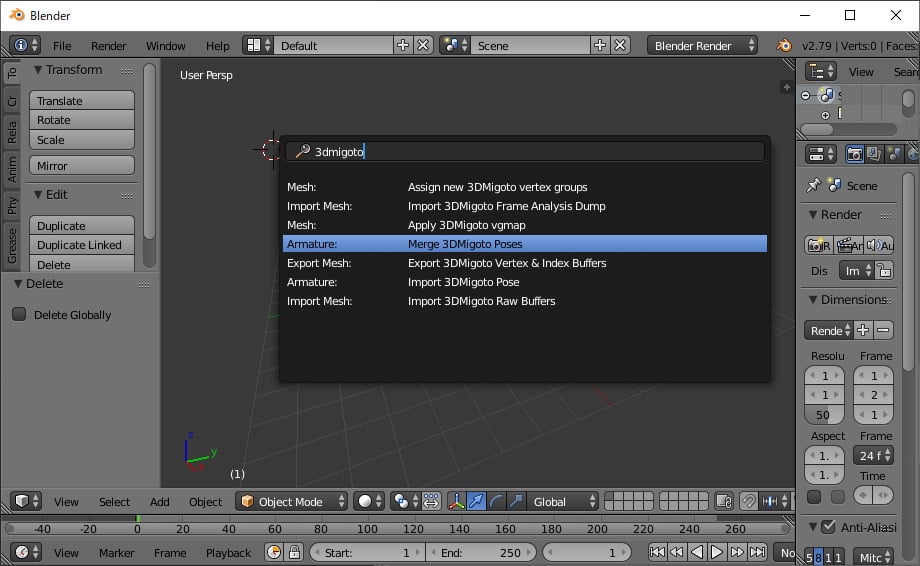Select Assign new 3DMigoto vertex groups
The image size is (920, 566).
(525, 187)
